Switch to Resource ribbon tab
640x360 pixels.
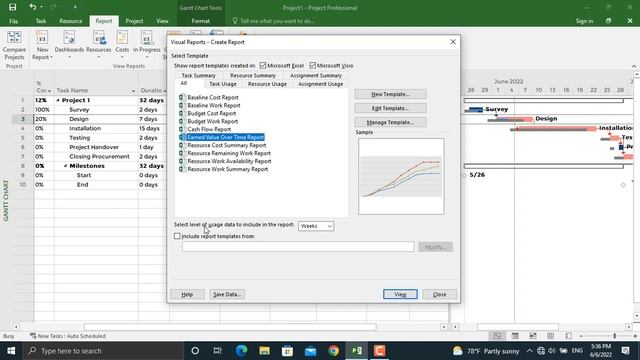click(x=71, y=21)
